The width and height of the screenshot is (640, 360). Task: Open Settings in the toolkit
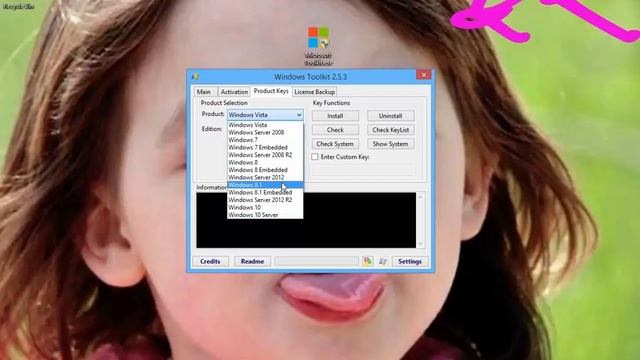pos(410,261)
